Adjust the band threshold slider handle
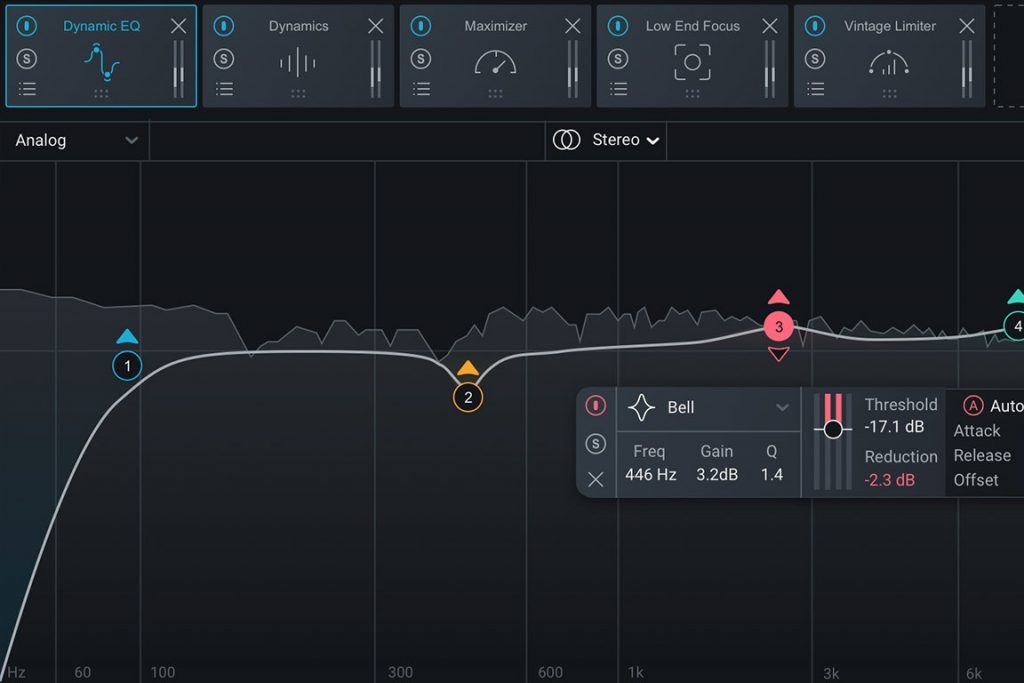Image resolution: width=1024 pixels, height=683 pixels. [x=833, y=429]
